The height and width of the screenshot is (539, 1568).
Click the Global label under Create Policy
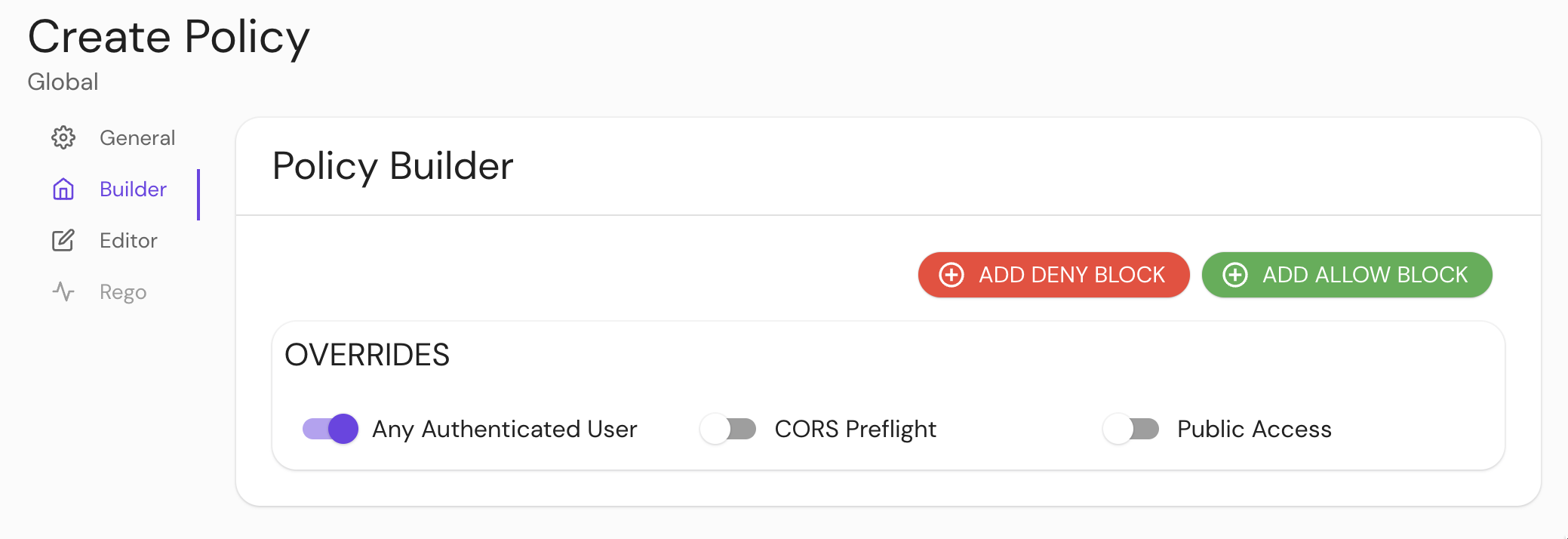[x=63, y=82]
